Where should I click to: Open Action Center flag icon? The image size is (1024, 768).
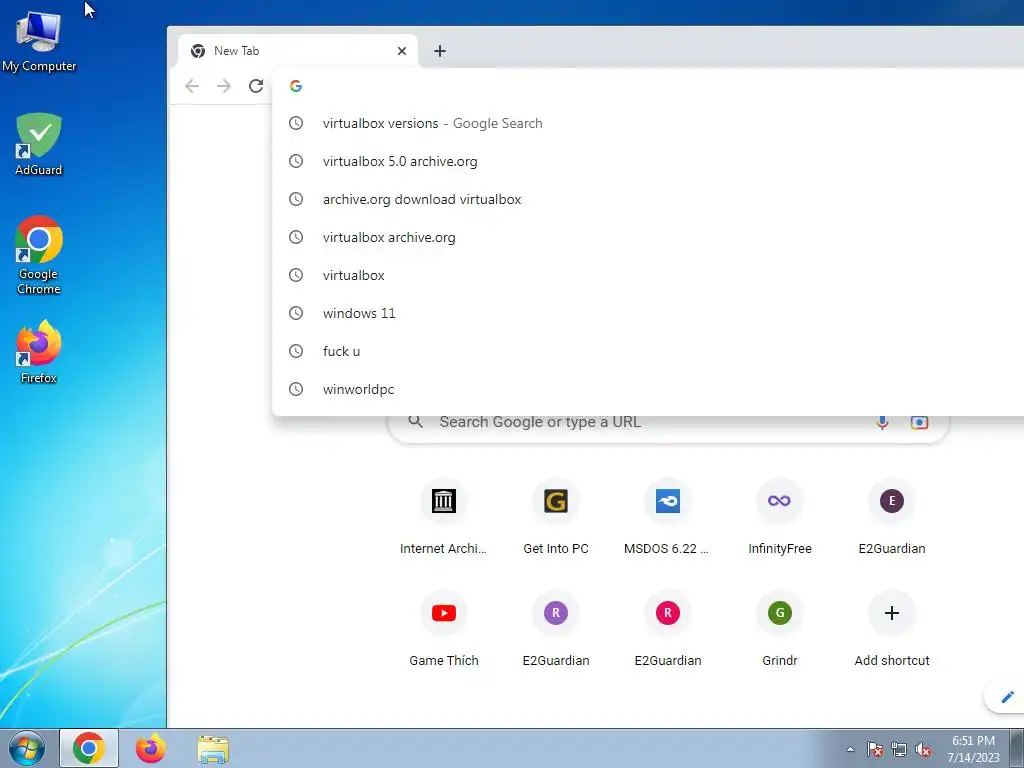click(x=875, y=749)
